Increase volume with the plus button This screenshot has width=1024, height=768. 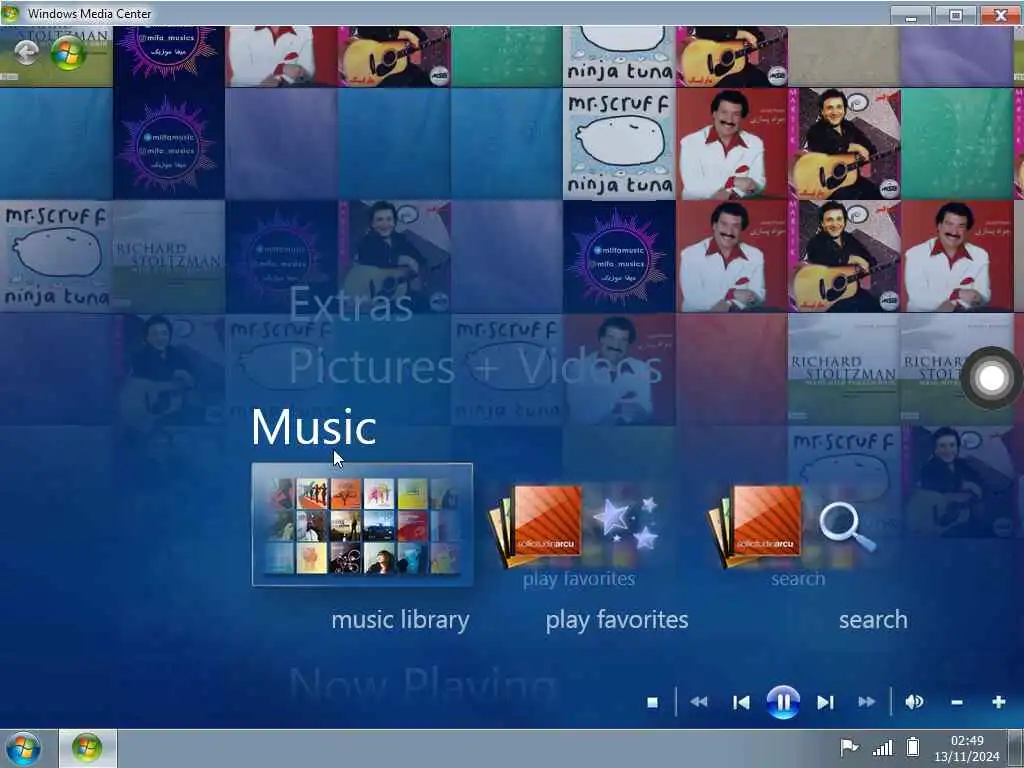point(999,702)
